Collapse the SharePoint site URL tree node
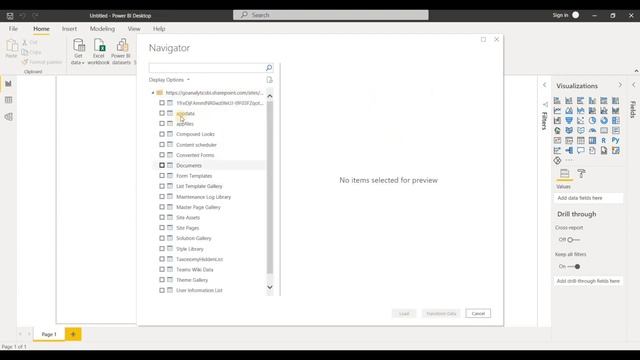 coord(153,93)
